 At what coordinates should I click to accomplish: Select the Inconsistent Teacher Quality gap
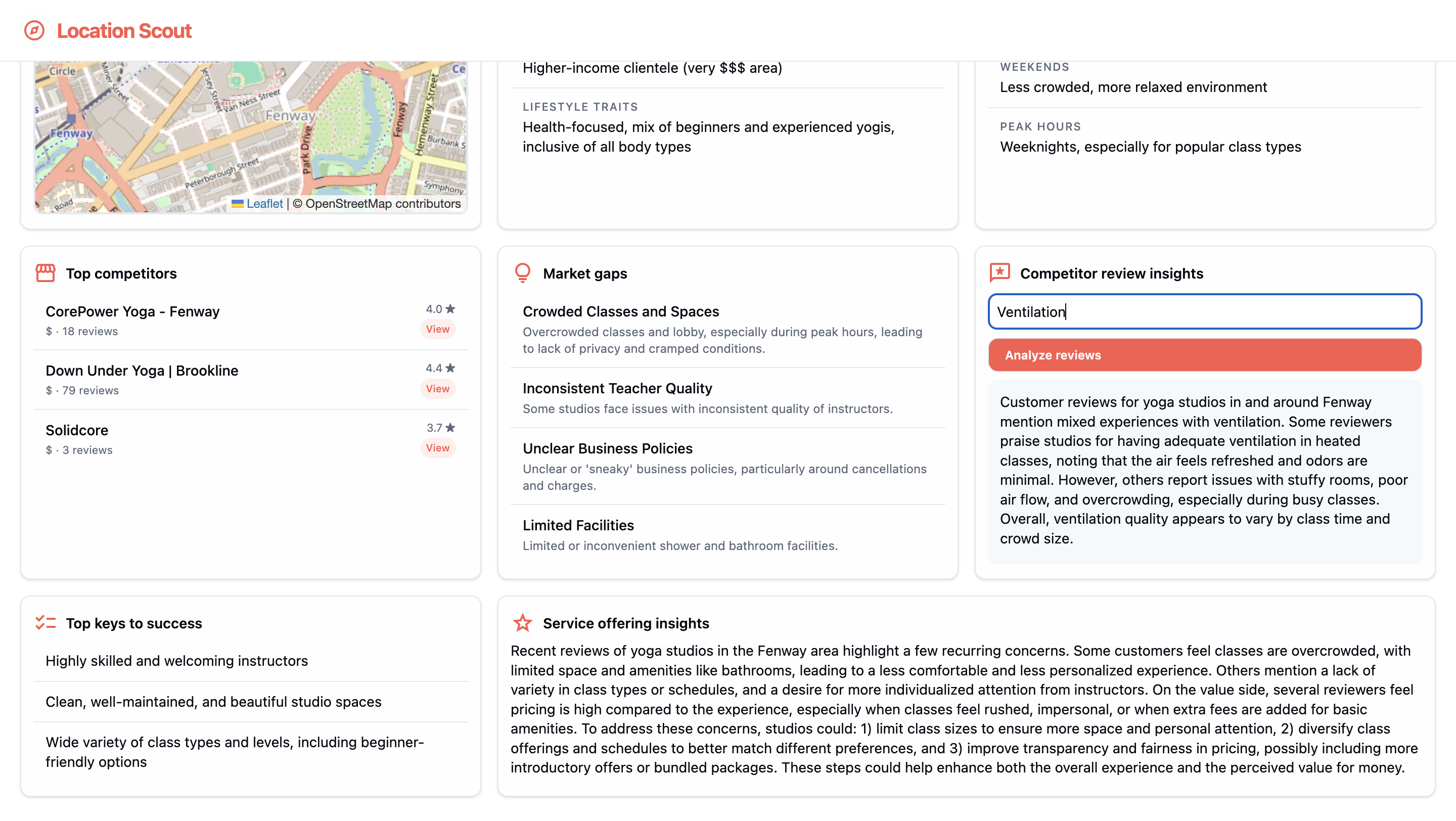pyautogui.click(x=617, y=388)
